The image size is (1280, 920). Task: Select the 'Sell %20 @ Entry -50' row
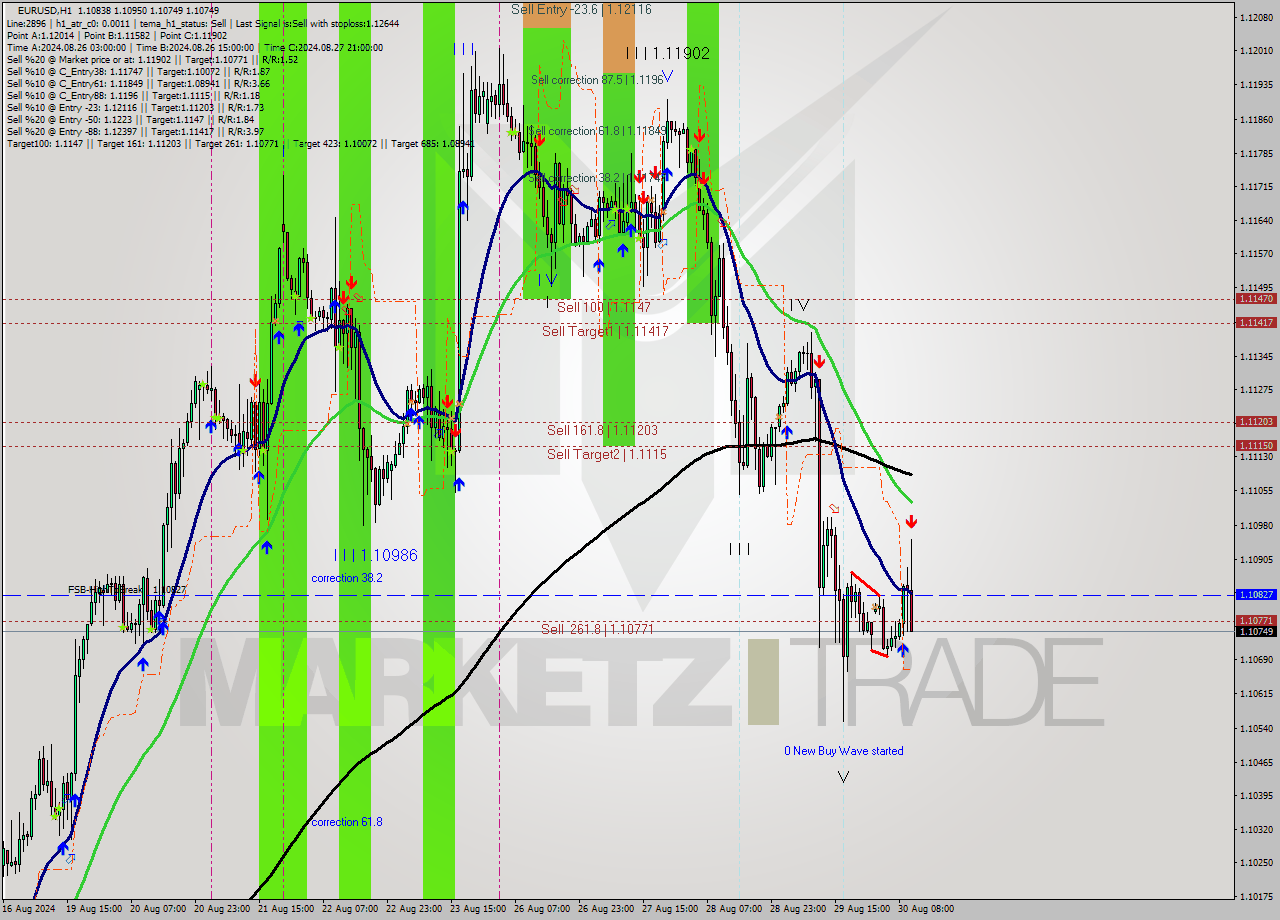130,119
